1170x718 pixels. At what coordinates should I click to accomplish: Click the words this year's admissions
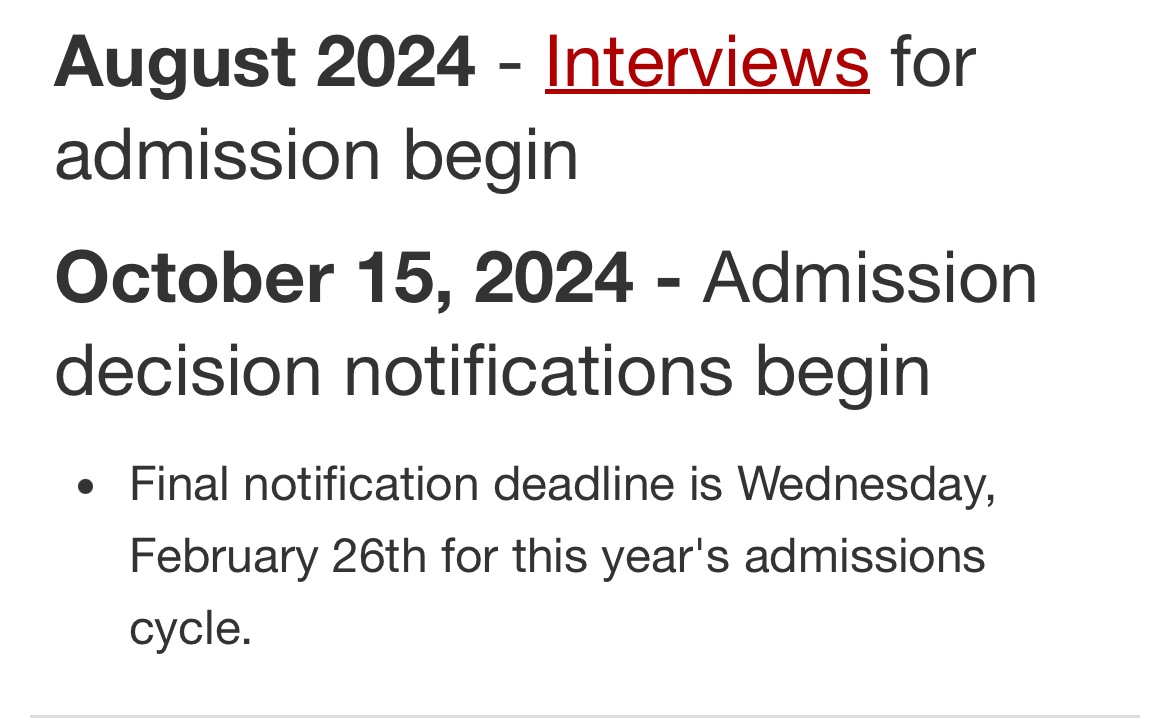point(748,557)
